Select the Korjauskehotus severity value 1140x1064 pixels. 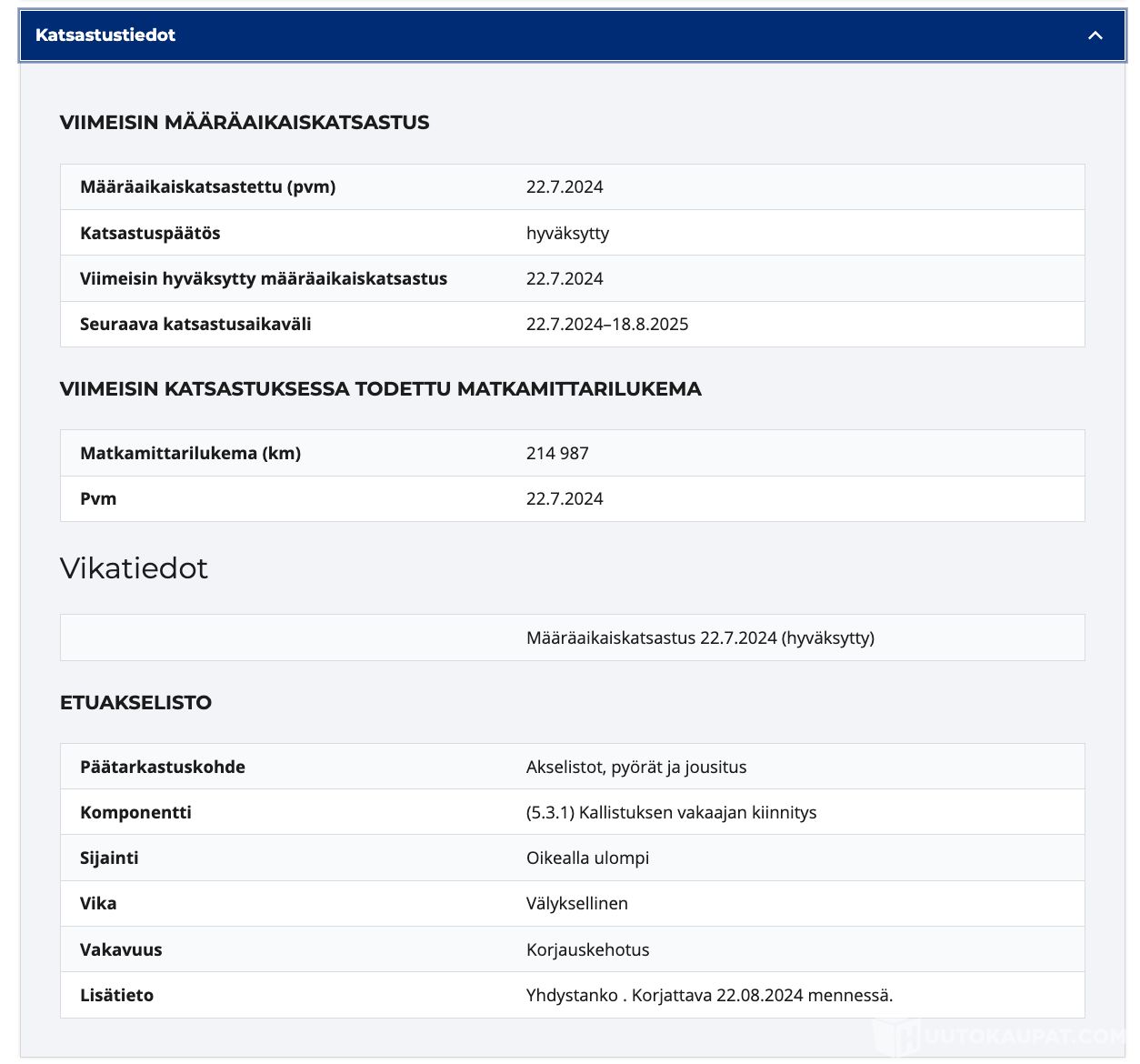(587, 950)
